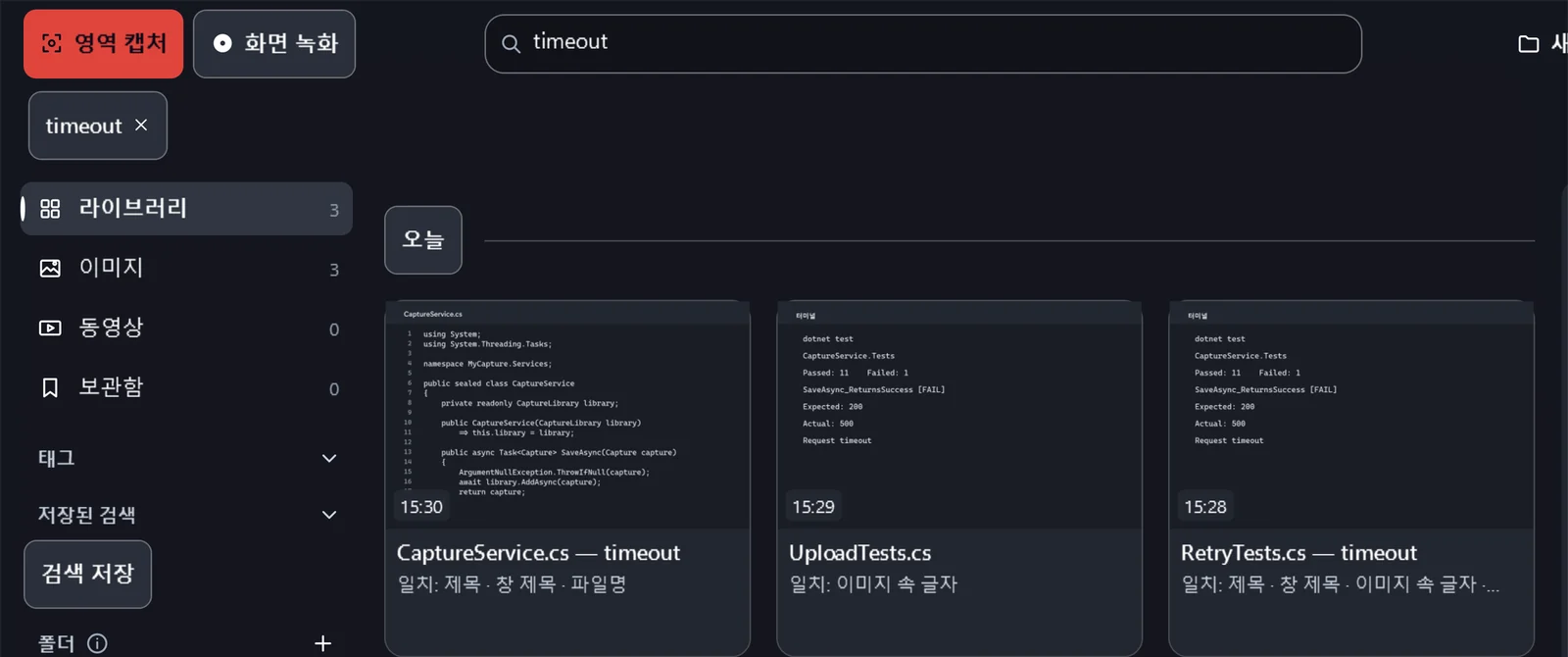Click the UploadTests.cs title
This screenshot has height=657, width=1568.
click(860, 553)
